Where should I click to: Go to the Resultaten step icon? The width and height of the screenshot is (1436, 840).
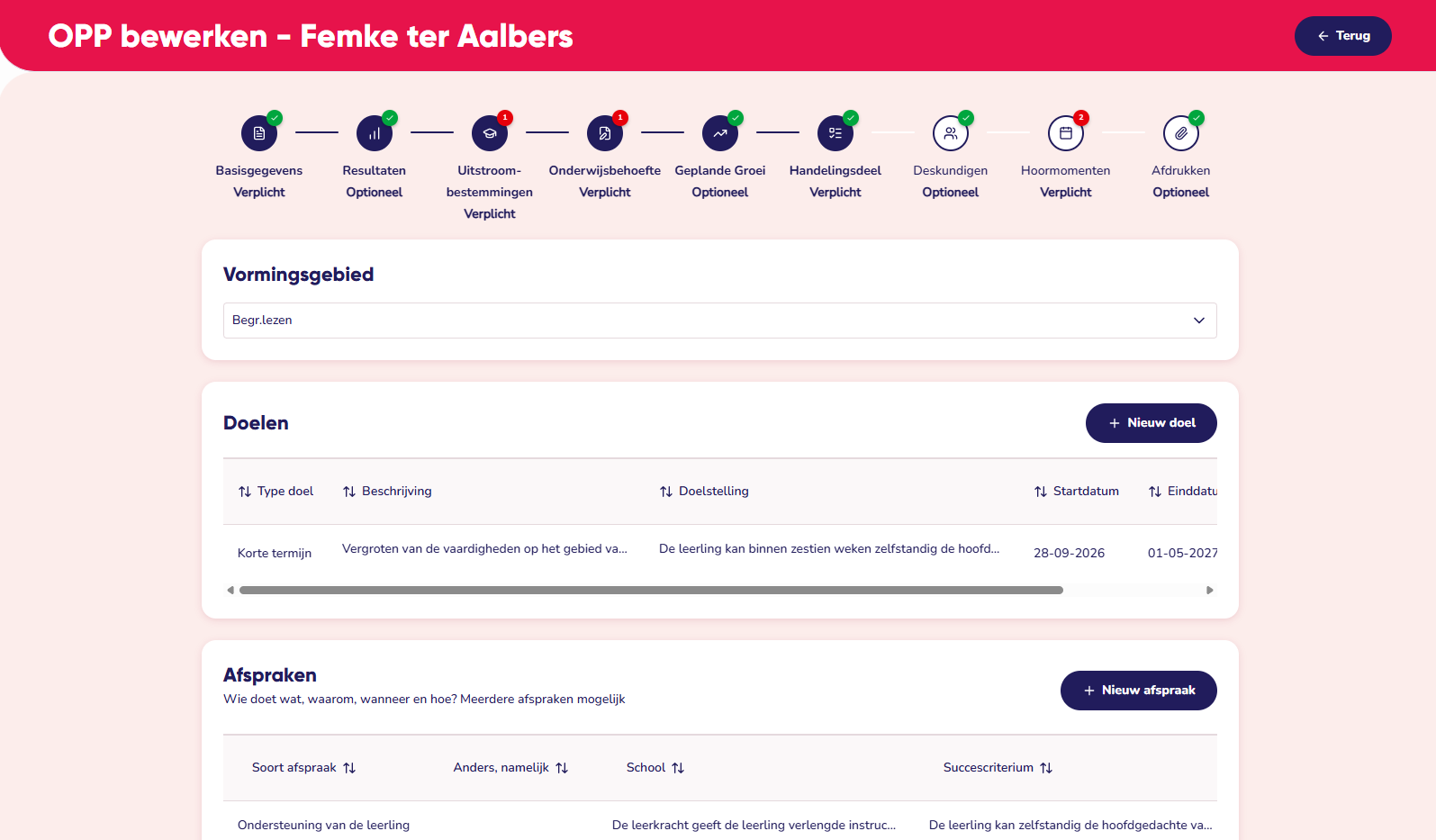(x=375, y=133)
